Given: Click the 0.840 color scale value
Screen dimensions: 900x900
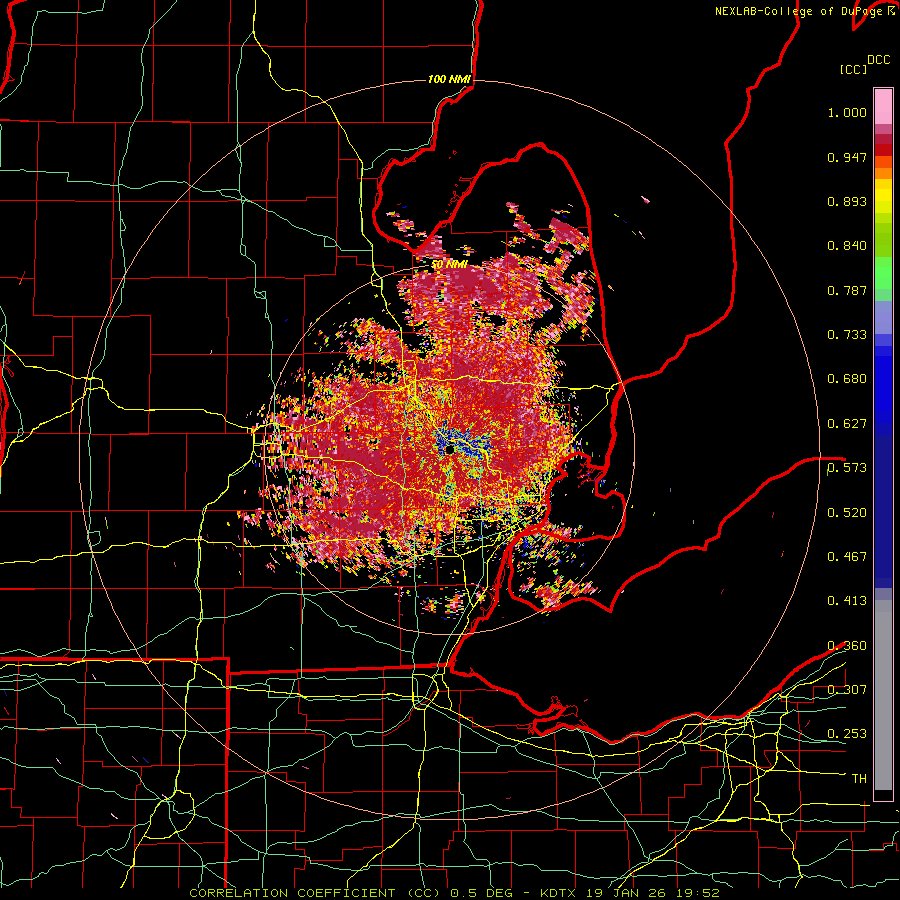Looking at the screenshot, I should point(847,246).
